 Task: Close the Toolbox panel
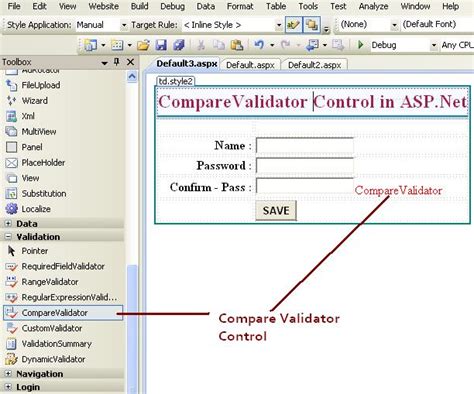tap(130, 62)
